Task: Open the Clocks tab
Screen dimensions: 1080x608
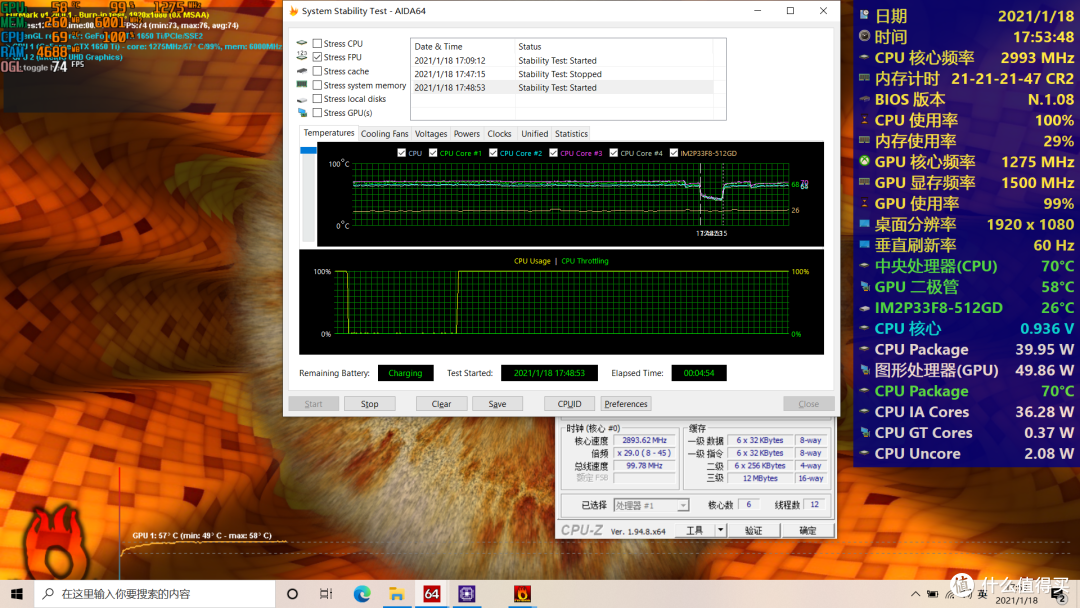Action: [499, 134]
